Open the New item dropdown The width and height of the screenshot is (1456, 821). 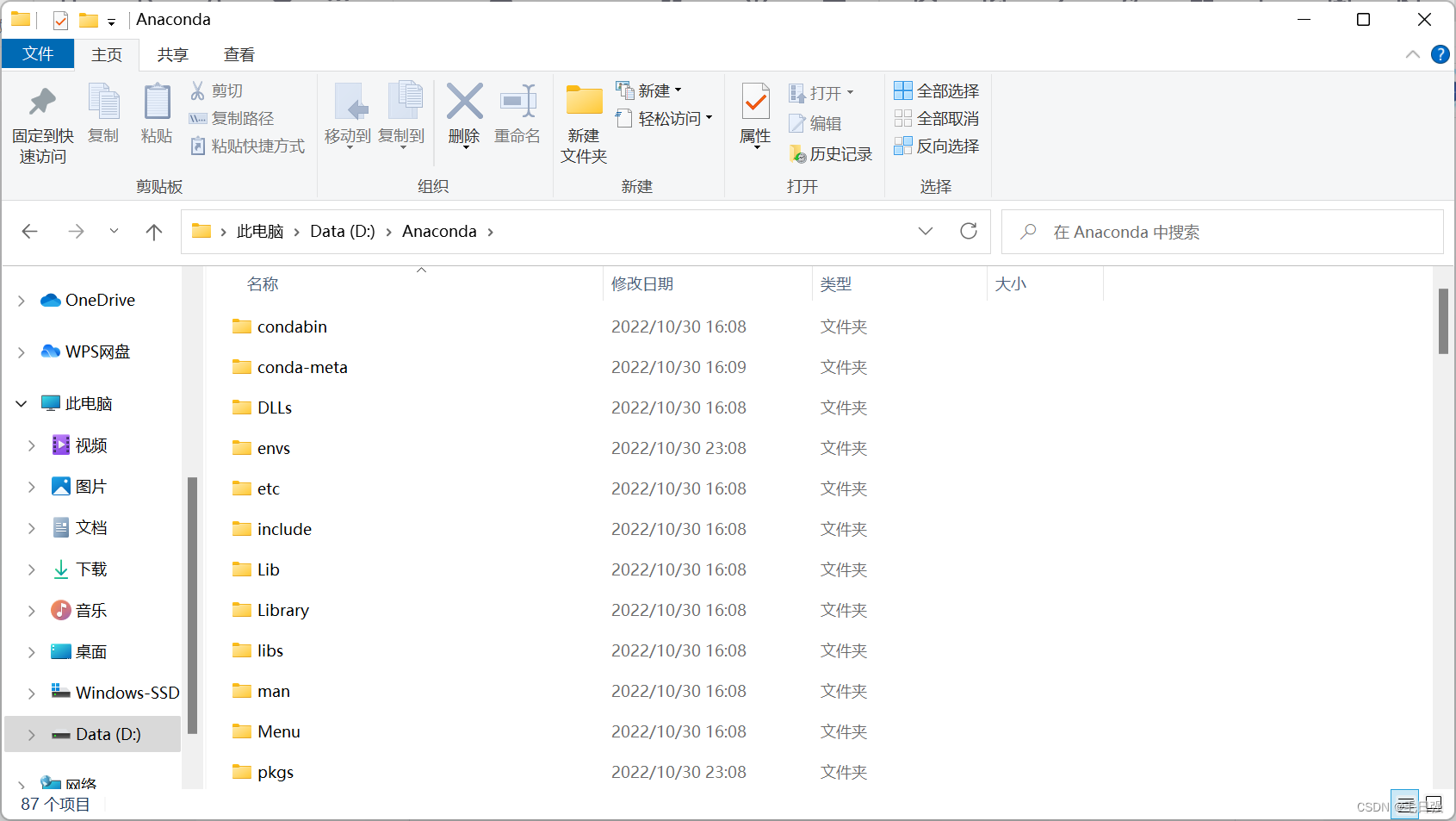[648, 90]
